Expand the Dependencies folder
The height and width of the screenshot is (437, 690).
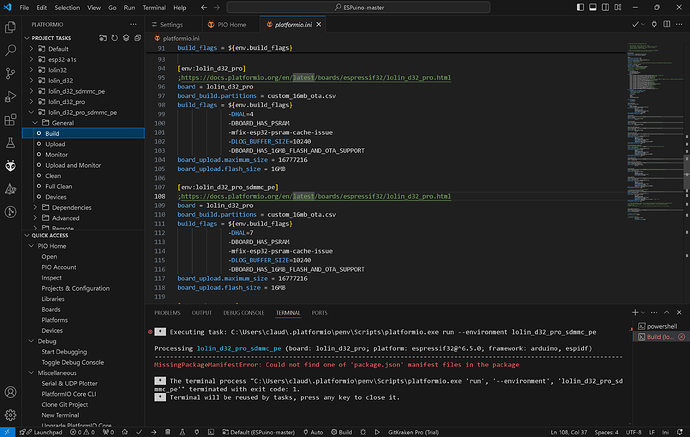(35, 207)
